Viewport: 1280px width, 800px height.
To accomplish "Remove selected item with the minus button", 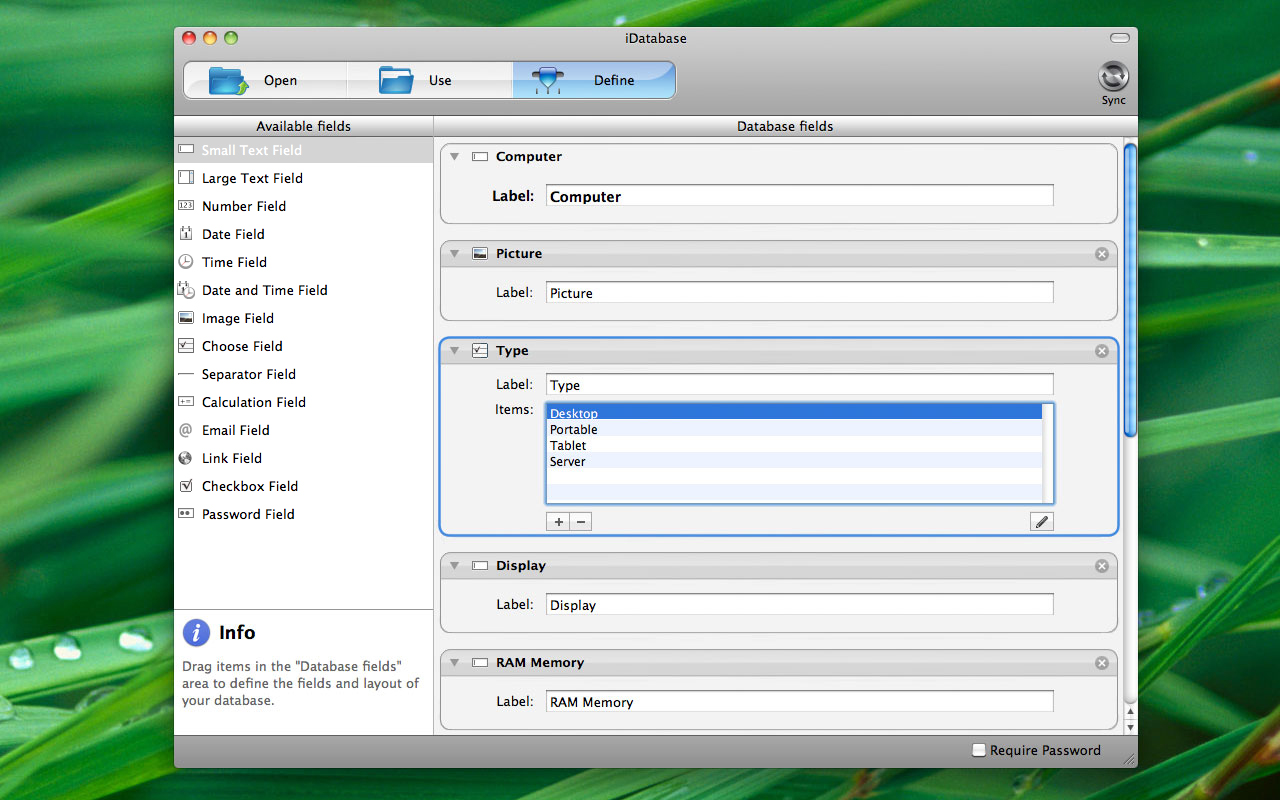I will click(581, 521).
